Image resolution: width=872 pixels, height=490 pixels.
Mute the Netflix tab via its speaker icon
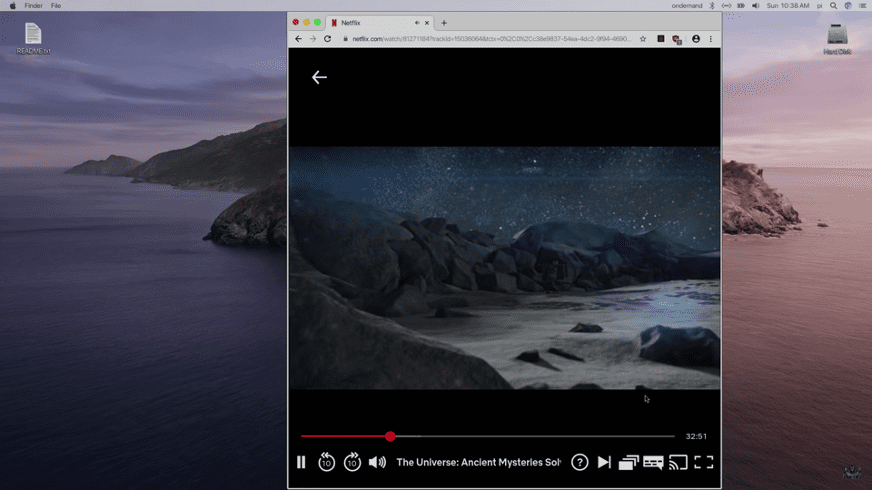(417, 22)
